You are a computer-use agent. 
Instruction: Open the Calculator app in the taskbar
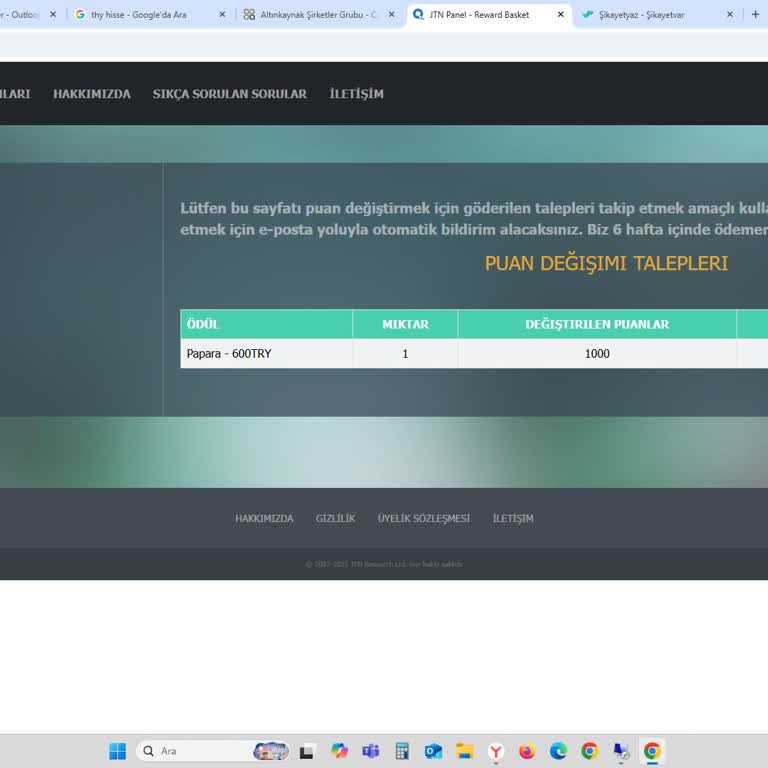(402, 751)
